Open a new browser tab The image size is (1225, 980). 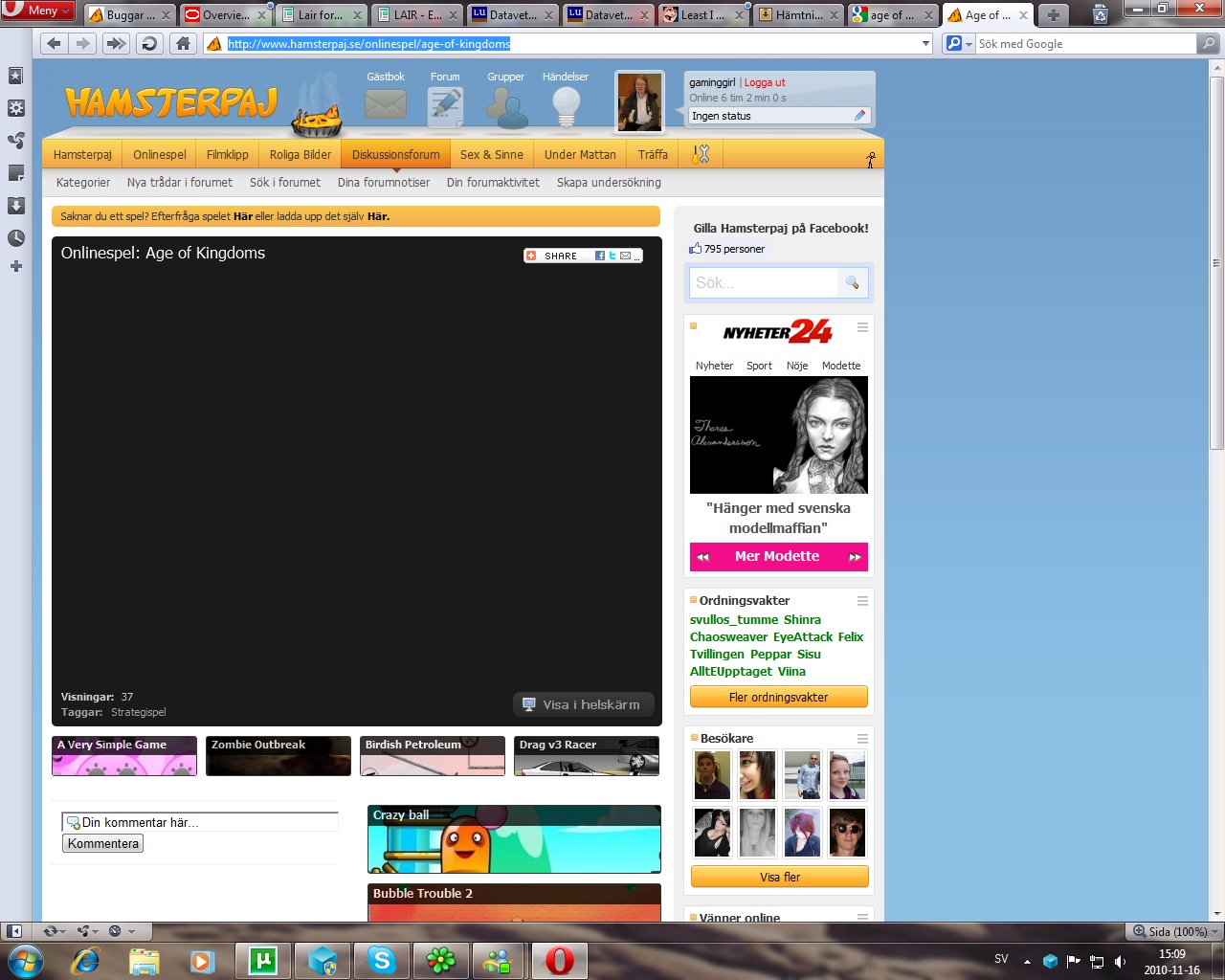tap(1053, 15)
